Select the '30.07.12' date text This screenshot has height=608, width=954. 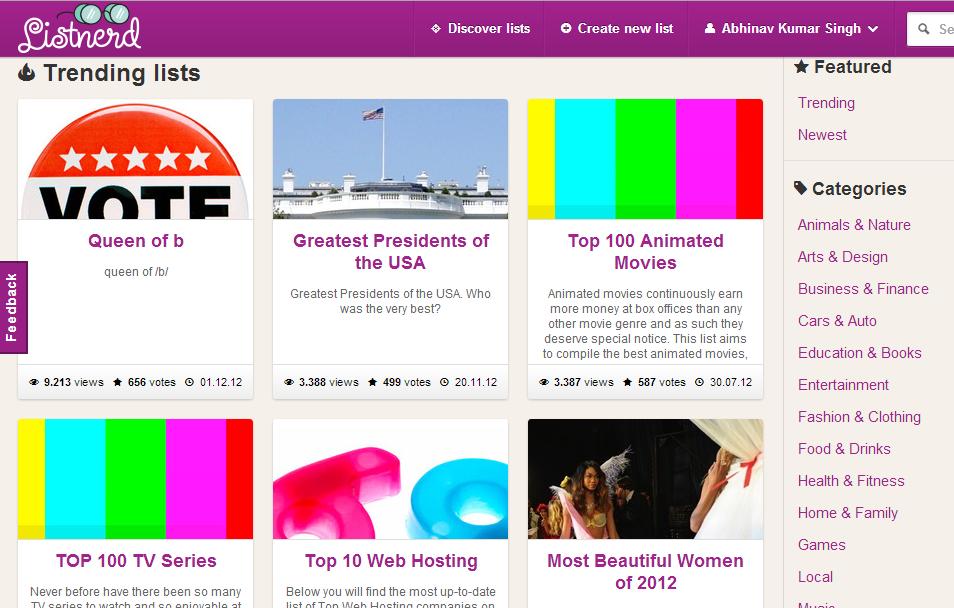pos(731,382)
